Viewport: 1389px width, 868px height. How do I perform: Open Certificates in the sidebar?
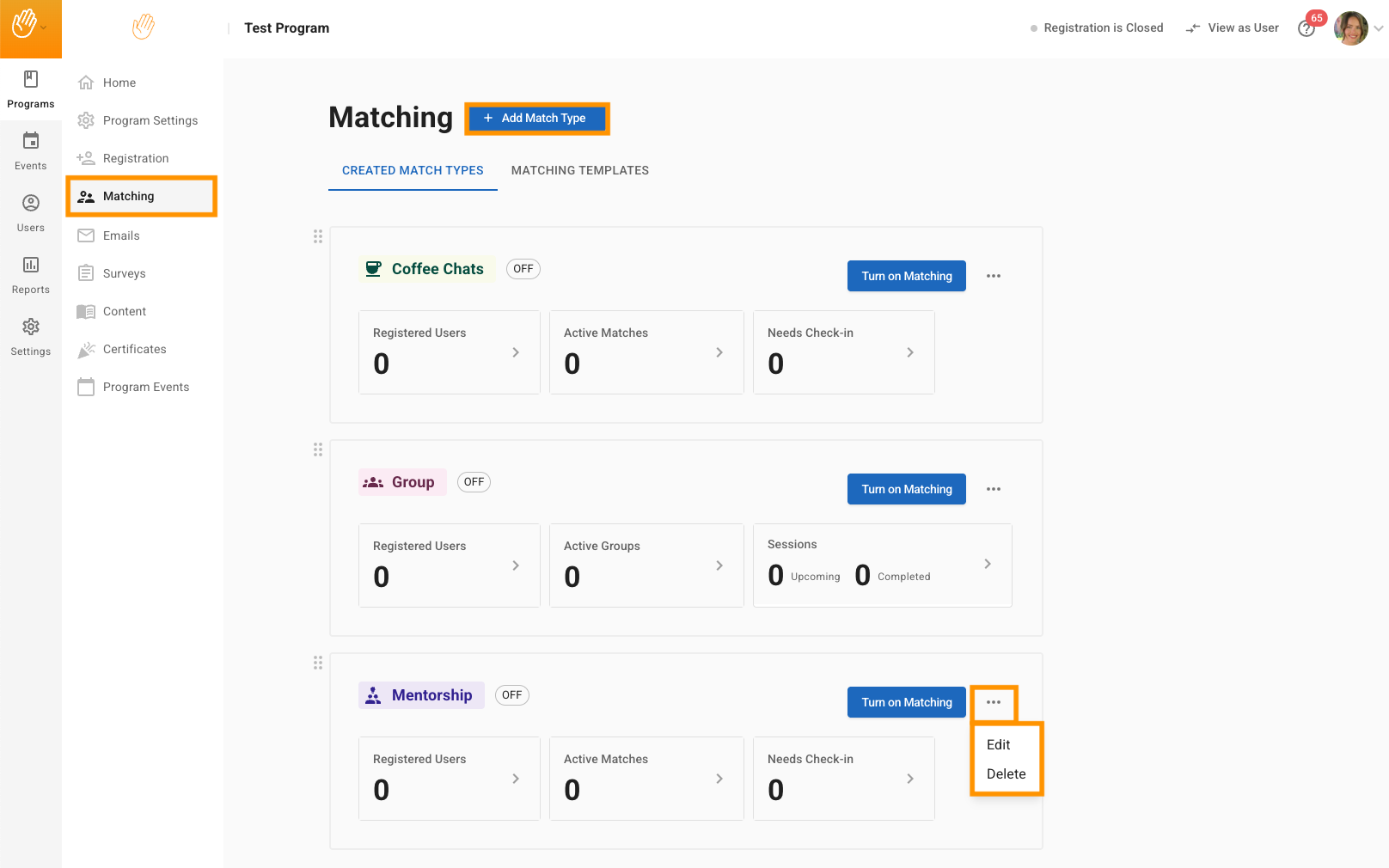134,349
